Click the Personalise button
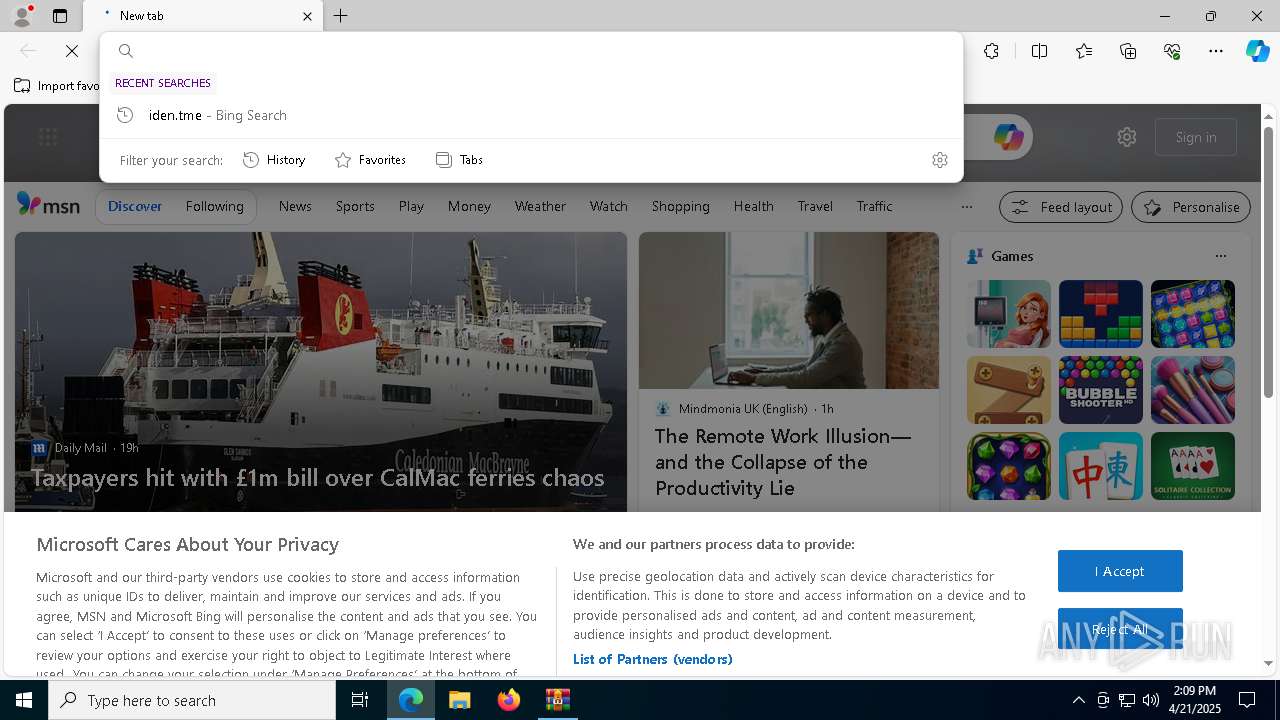 [x=1191, y=207]
